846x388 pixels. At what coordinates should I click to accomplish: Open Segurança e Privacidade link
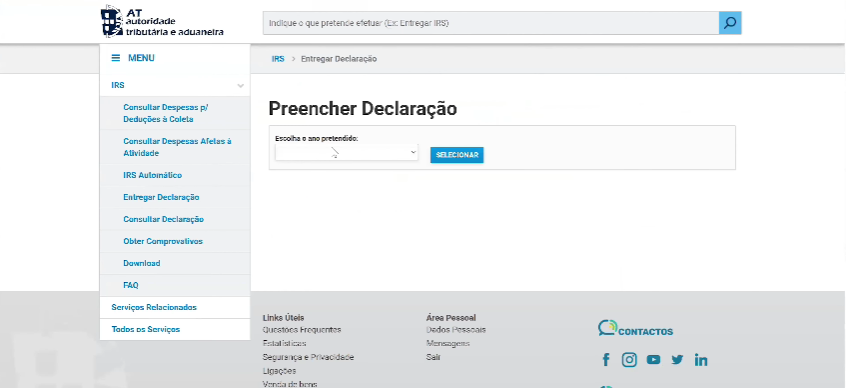point(308,357)
